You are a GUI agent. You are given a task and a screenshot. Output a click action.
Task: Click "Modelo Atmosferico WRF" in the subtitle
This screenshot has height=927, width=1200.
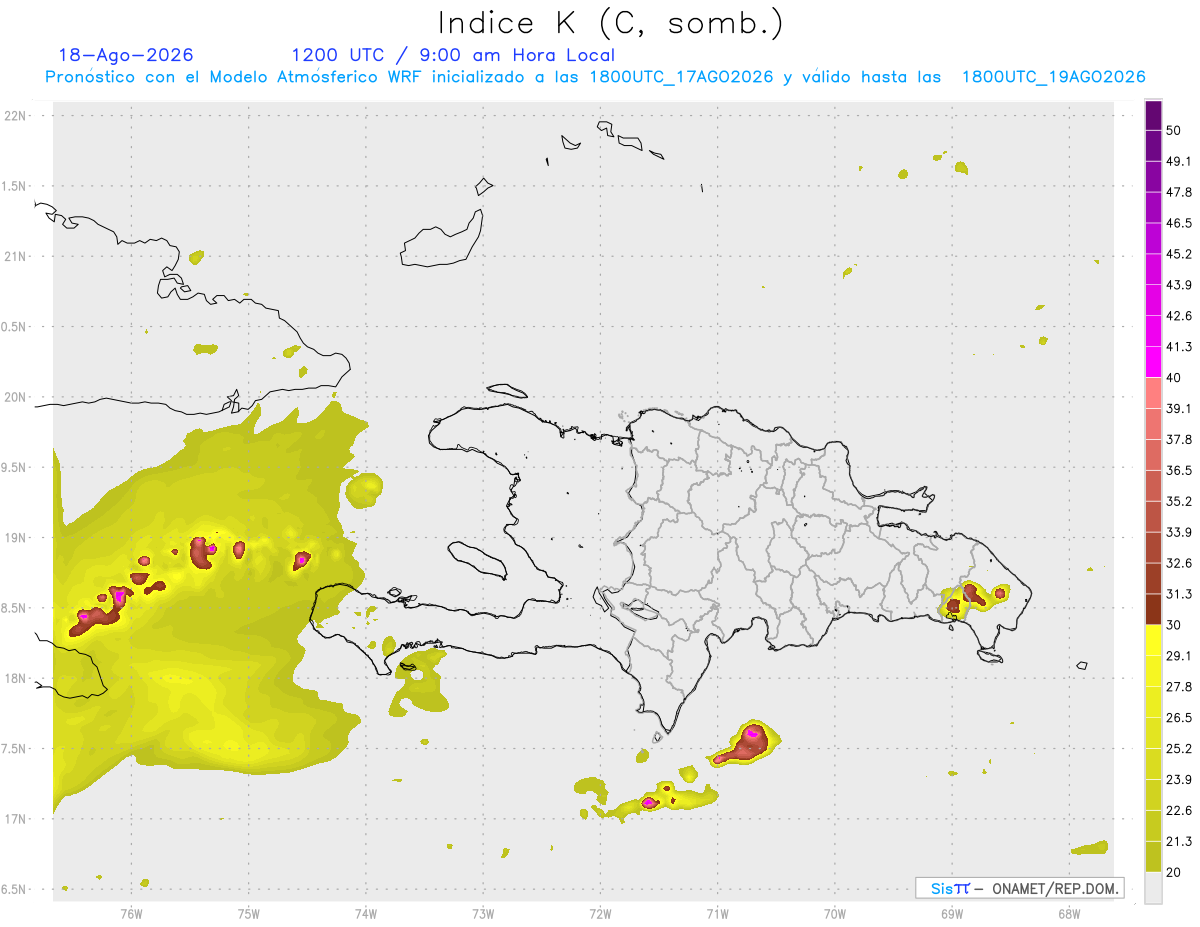coord(319,77)
